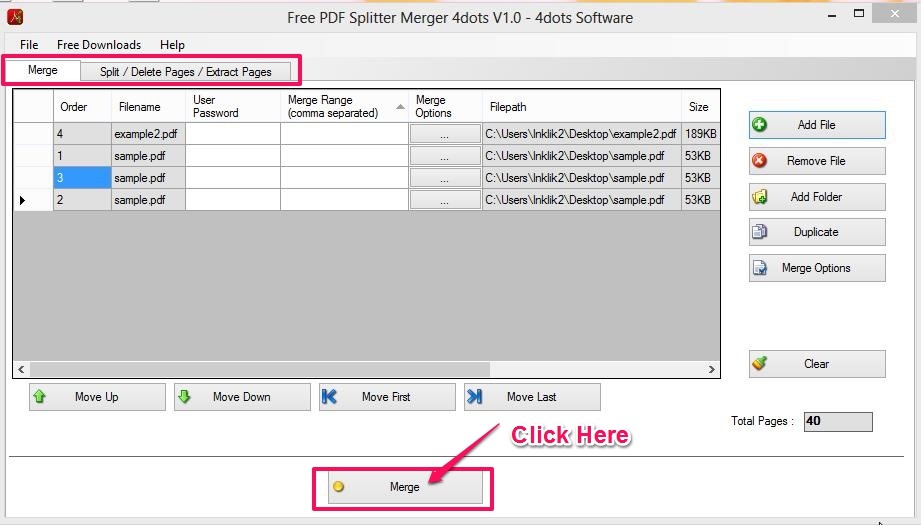Open the Free Downloads menu
This screenshot has width=921, height=525.
(99, 45)
